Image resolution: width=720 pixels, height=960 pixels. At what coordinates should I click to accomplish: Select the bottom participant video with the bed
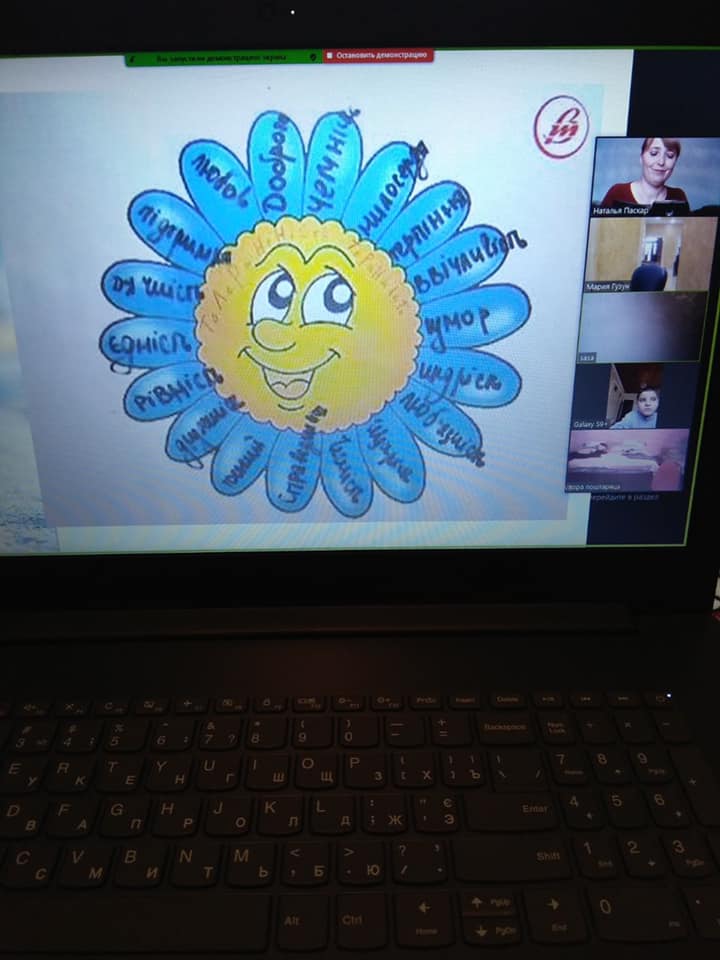627,460
